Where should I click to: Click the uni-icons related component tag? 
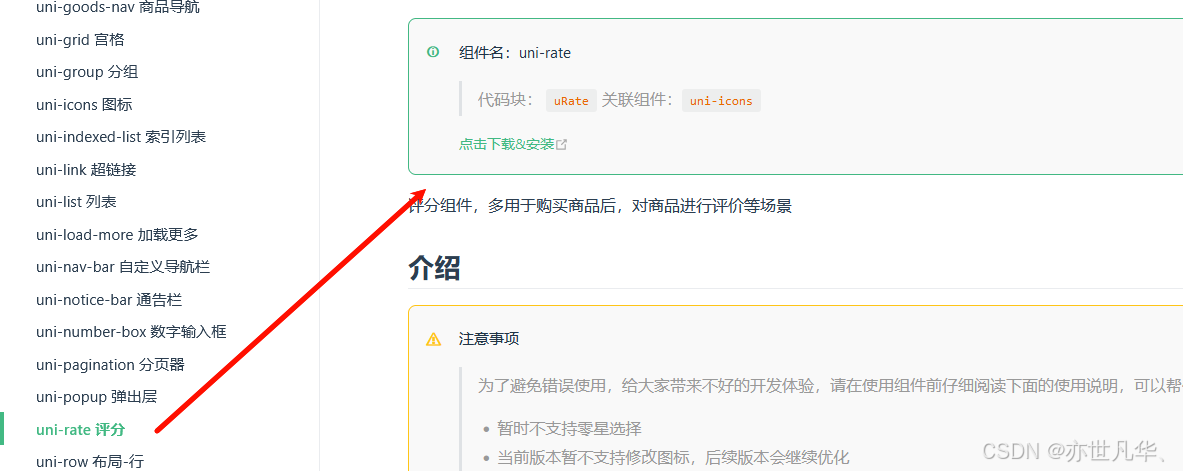pyautogui.click(x=721, y=100)
